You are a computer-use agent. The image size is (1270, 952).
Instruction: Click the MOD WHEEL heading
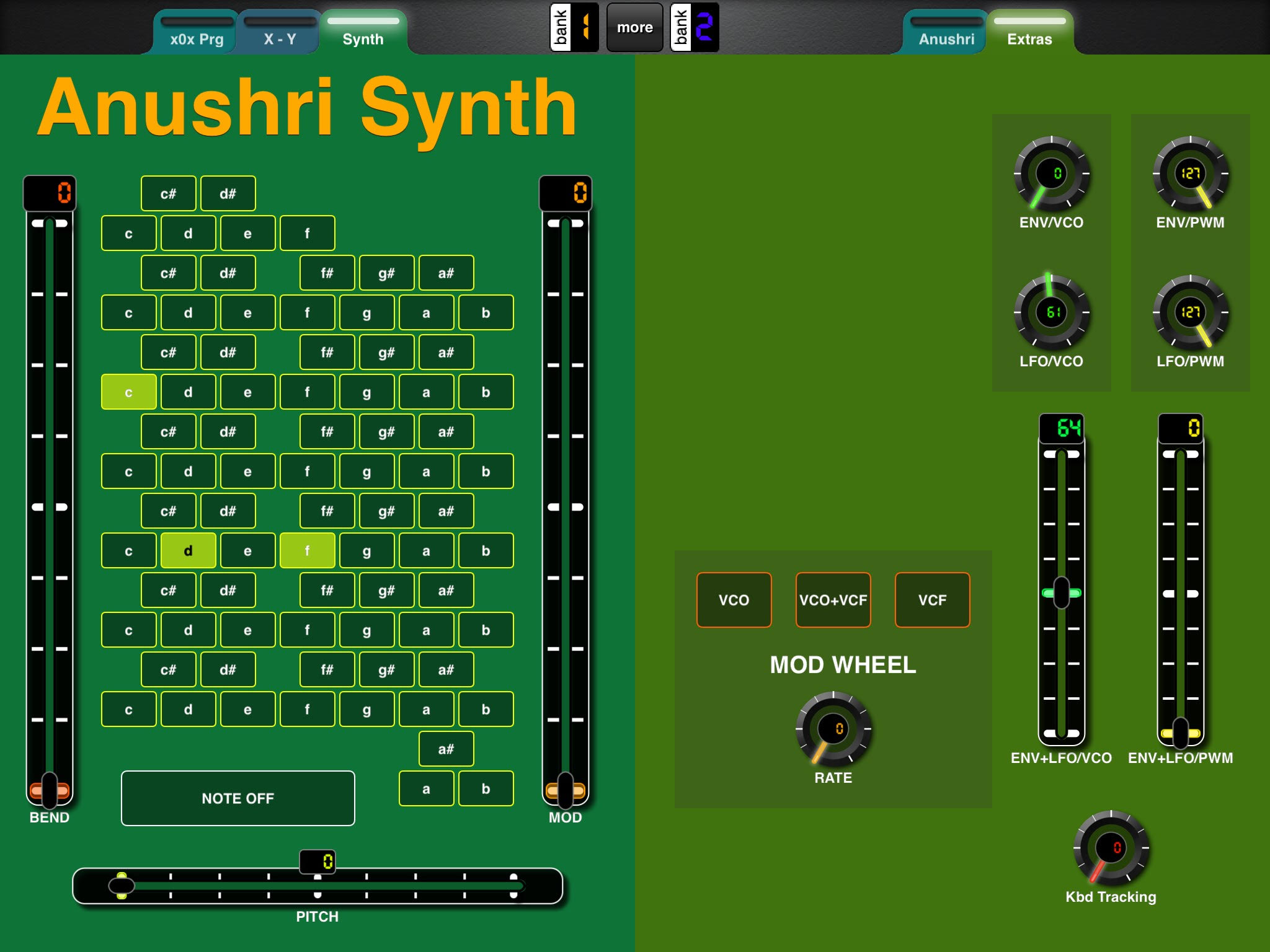[843, 665]
